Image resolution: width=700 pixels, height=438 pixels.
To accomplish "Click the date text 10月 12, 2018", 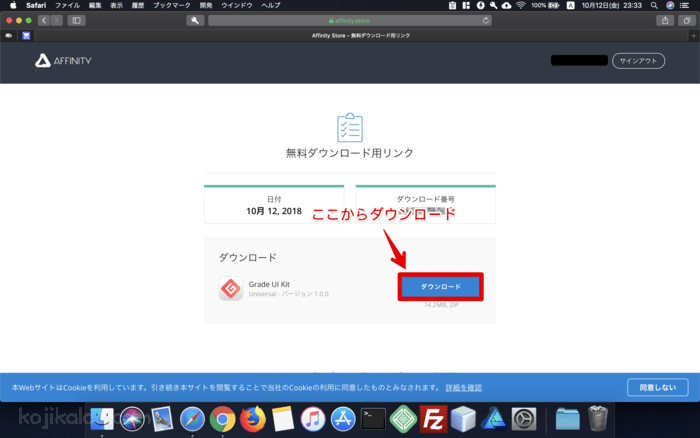I will click(274, 211).
